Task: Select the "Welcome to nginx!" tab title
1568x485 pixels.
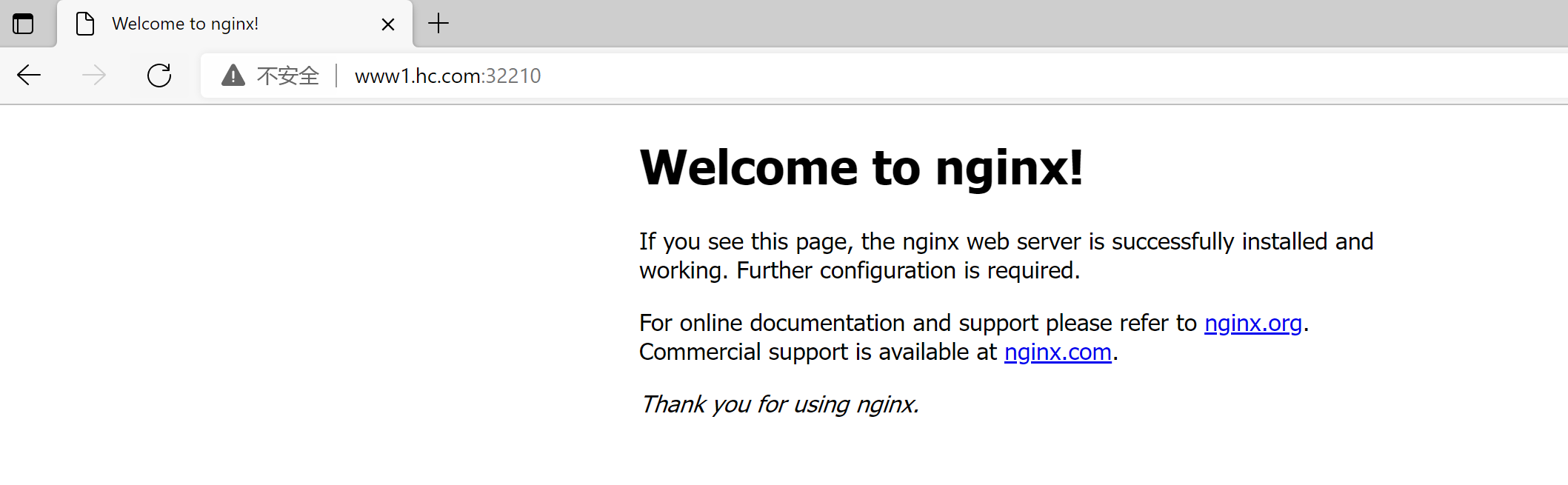Action: pyautogui.click(x=185, y=24)
